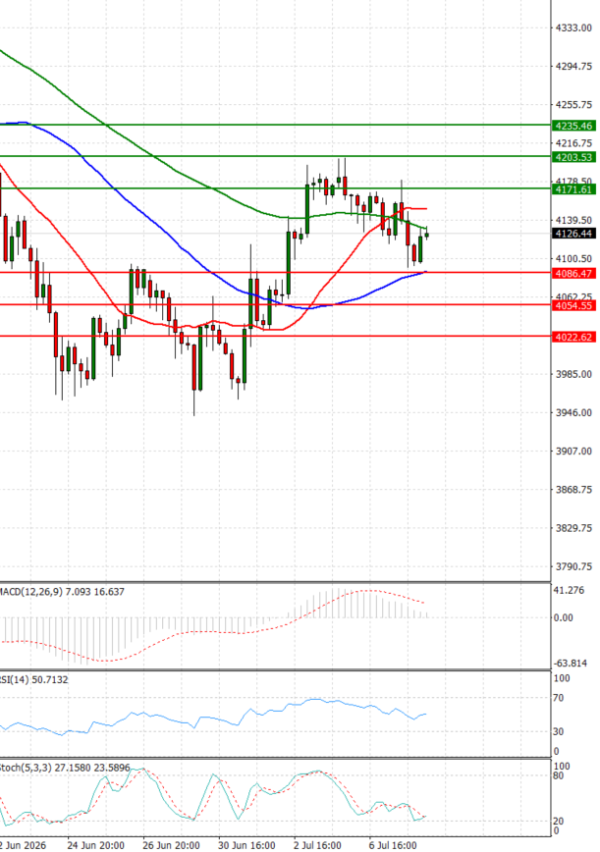Click the 4054.55 red support price label
Image resolution: width=600 pixels, height=852 pixels.
574,305
